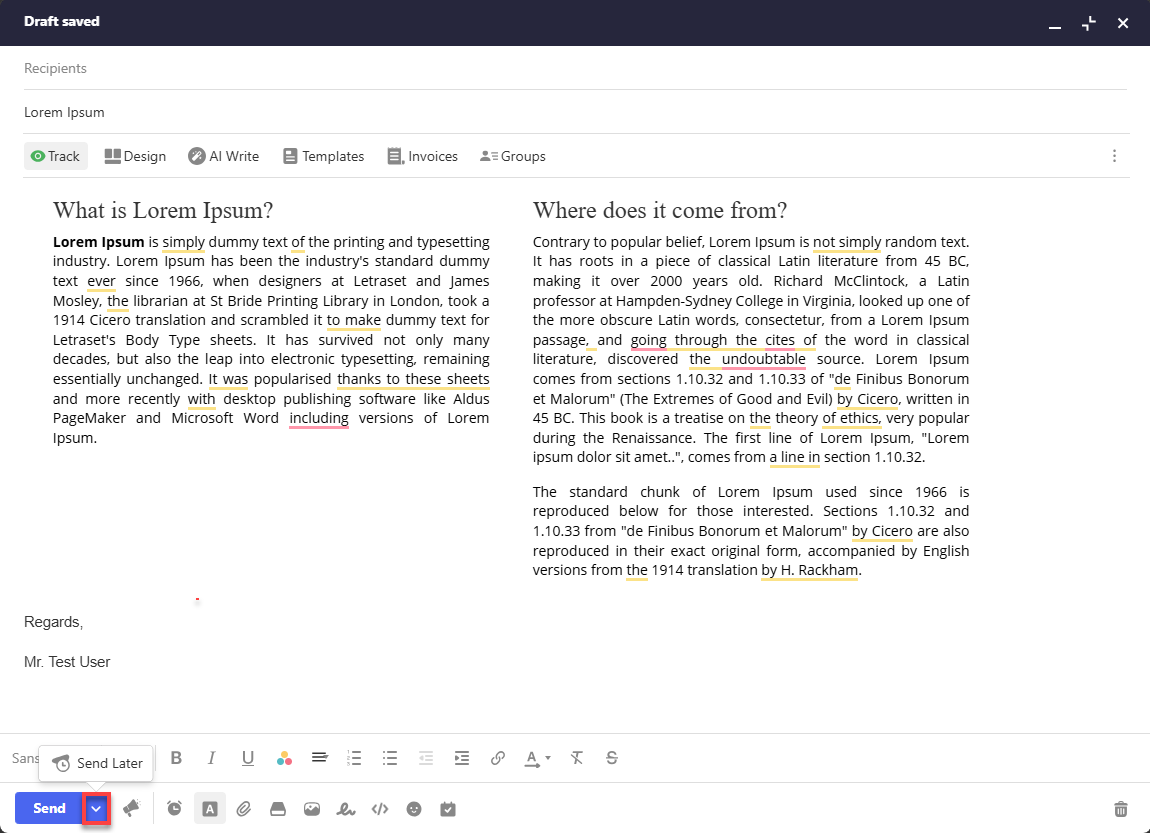The height and width of the screenshot is (833, 1150).
Task: Click the alarm clock reminder icon
Action: pos(174,809)
